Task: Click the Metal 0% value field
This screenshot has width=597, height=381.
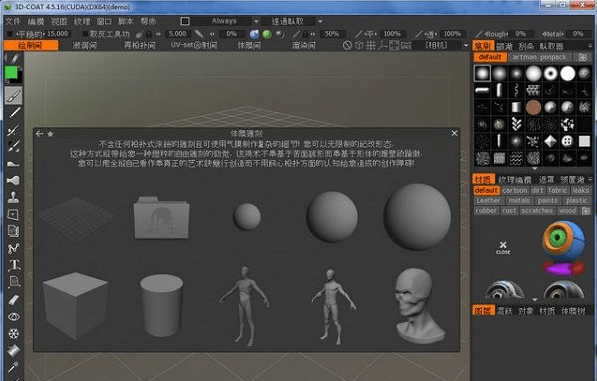Action: pos(578,34)
